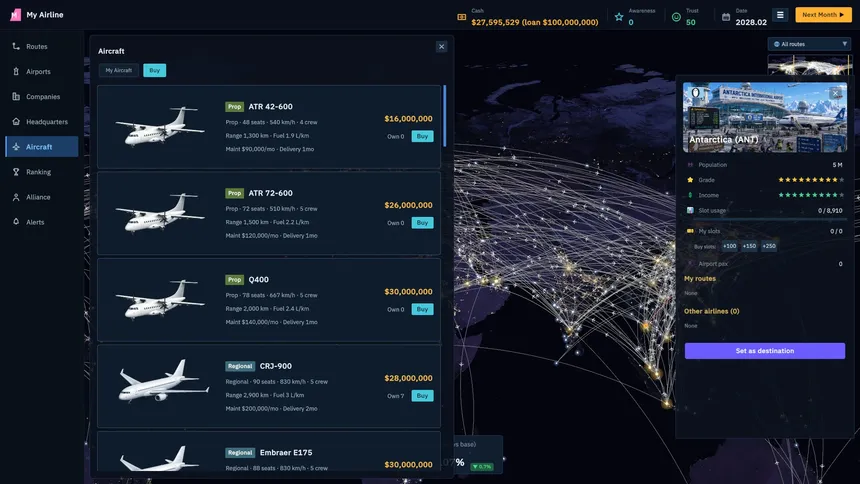Select the Buy tab in Aircraft panel

point(155,70)
